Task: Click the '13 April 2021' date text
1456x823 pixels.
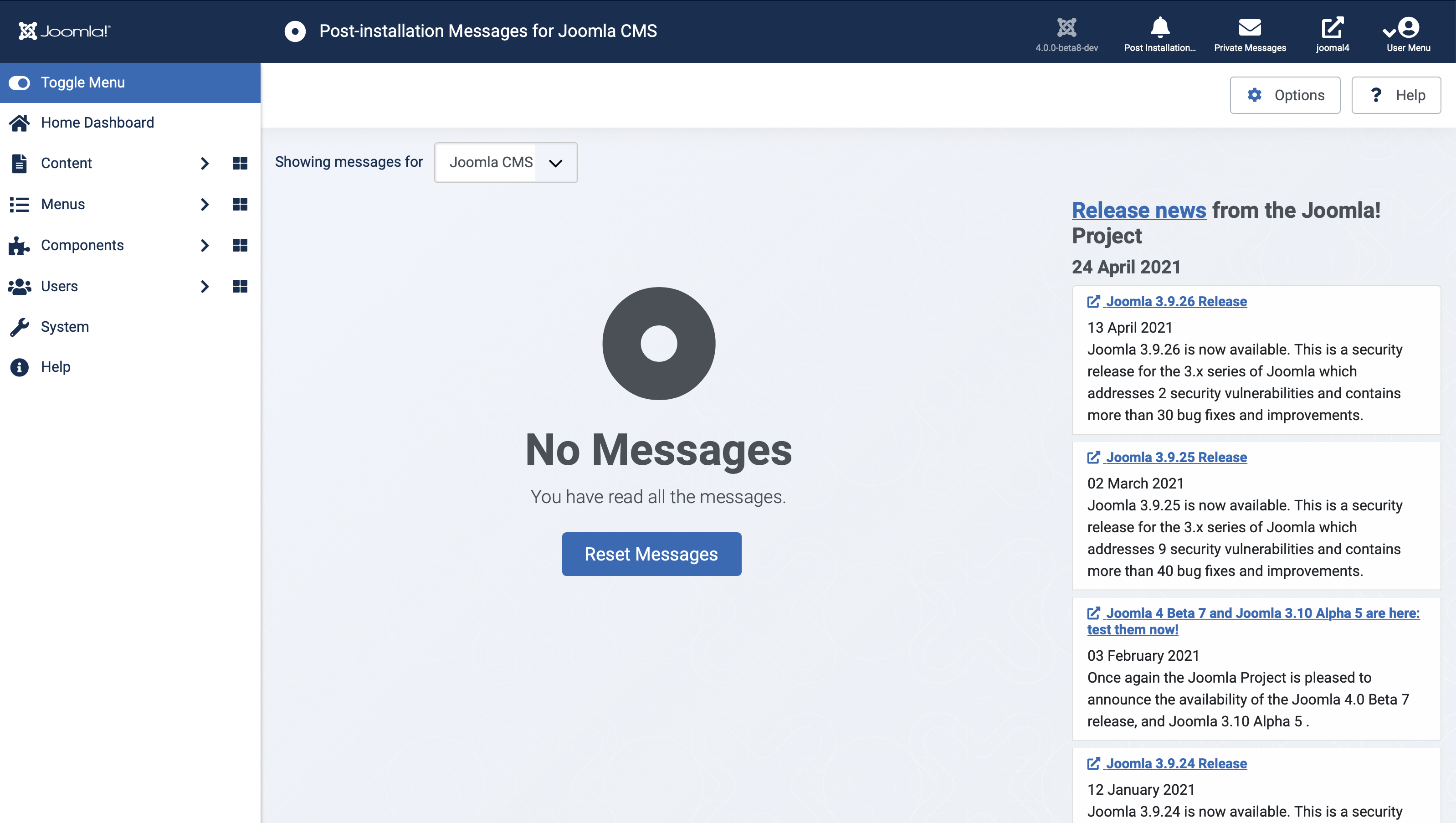Action: pos(1130,328)
